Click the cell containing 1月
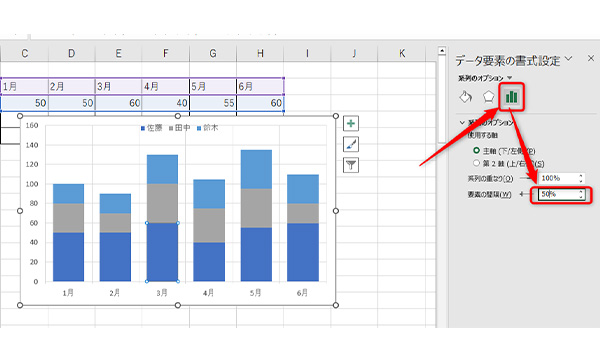The image size is (600, 360). [25, 86]
